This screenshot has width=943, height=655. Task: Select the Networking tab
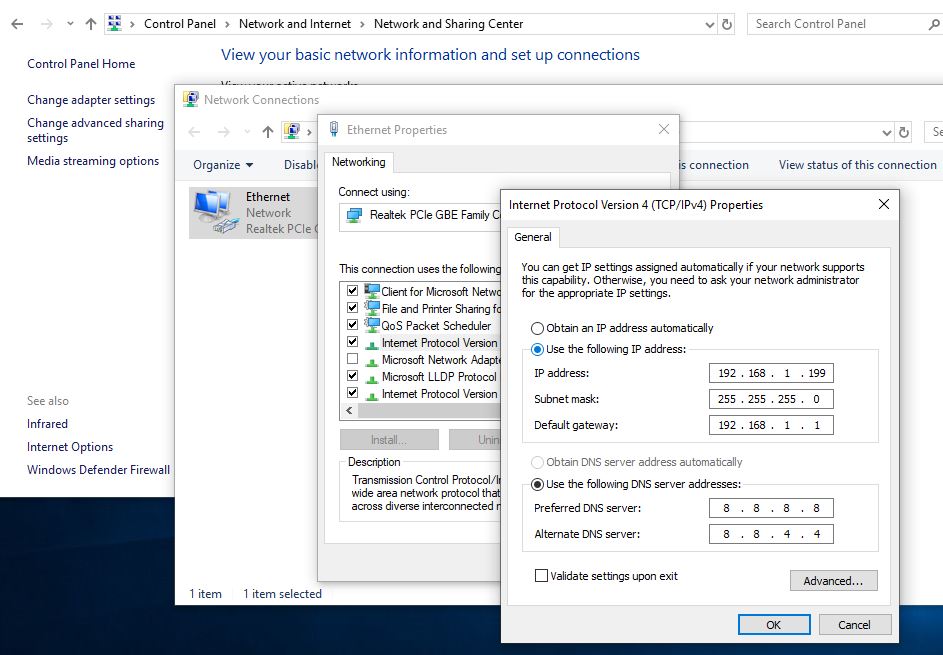[358, 162]
